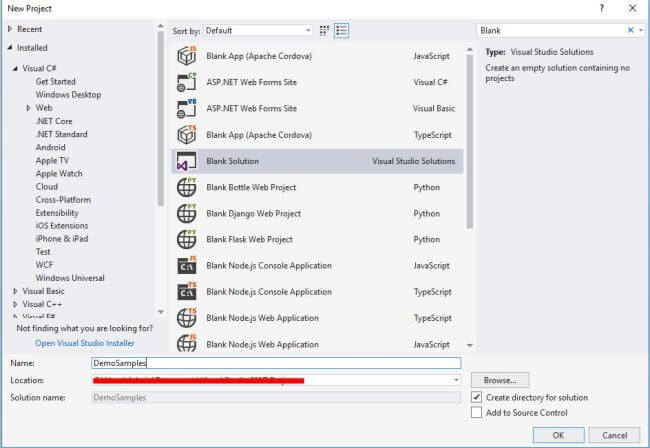This screenshot has width=650, height=448.
Task: Select the Android category
Action: pos(51,147)
